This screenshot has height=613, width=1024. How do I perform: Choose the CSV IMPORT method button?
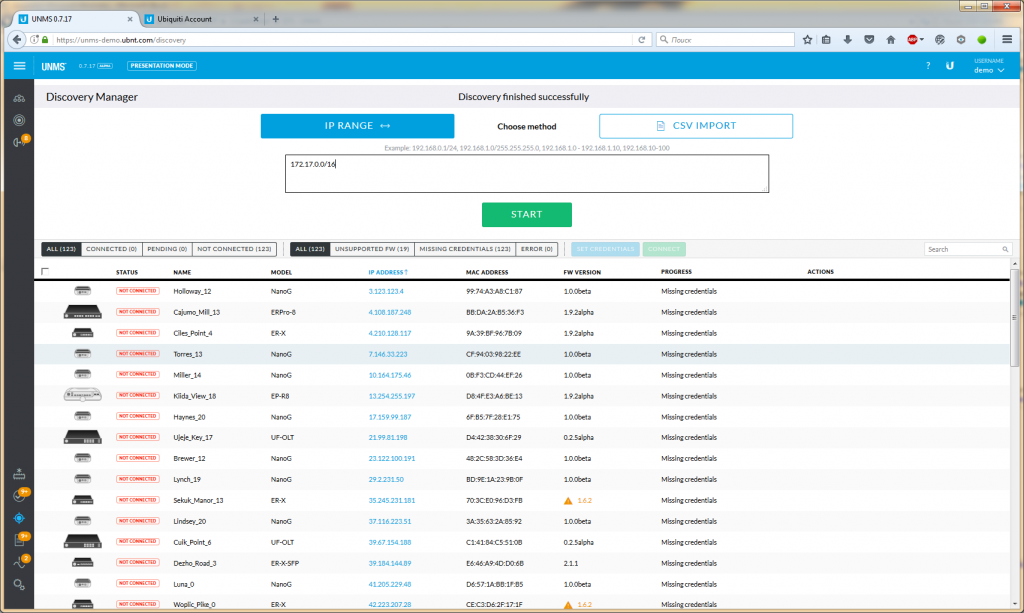(696, 126)
